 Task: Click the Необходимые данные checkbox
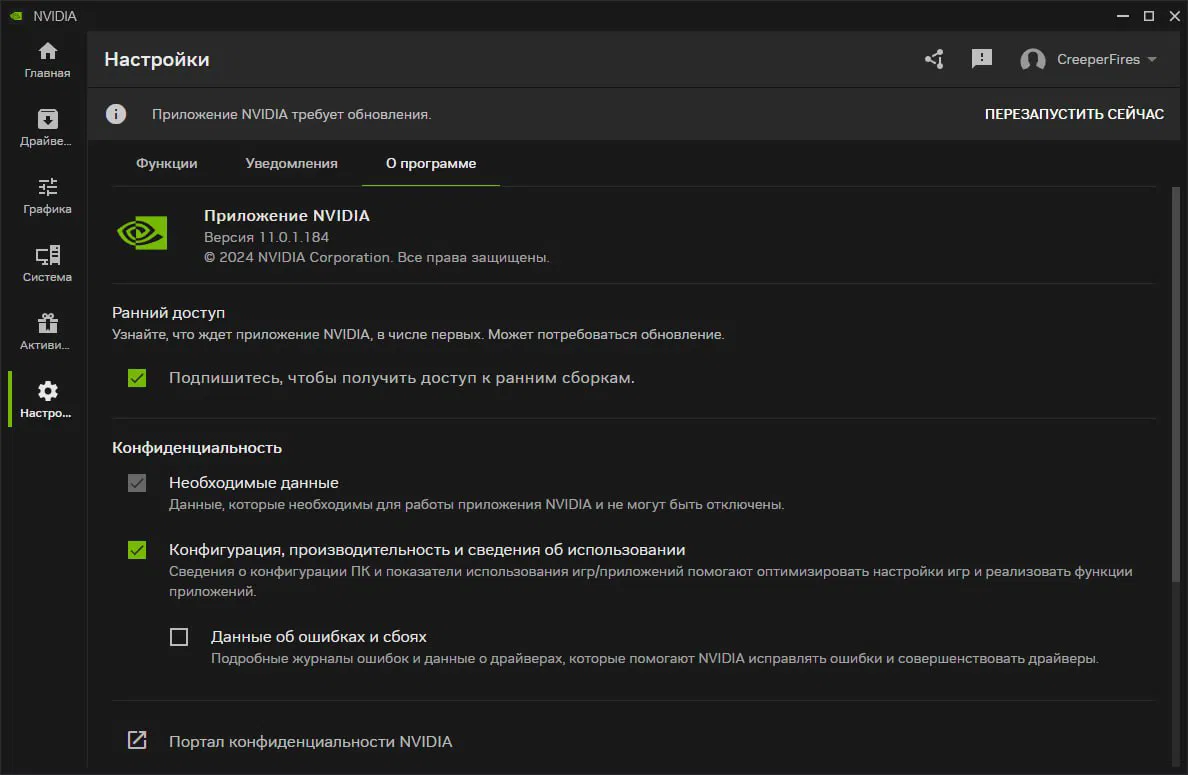[137, 483]
